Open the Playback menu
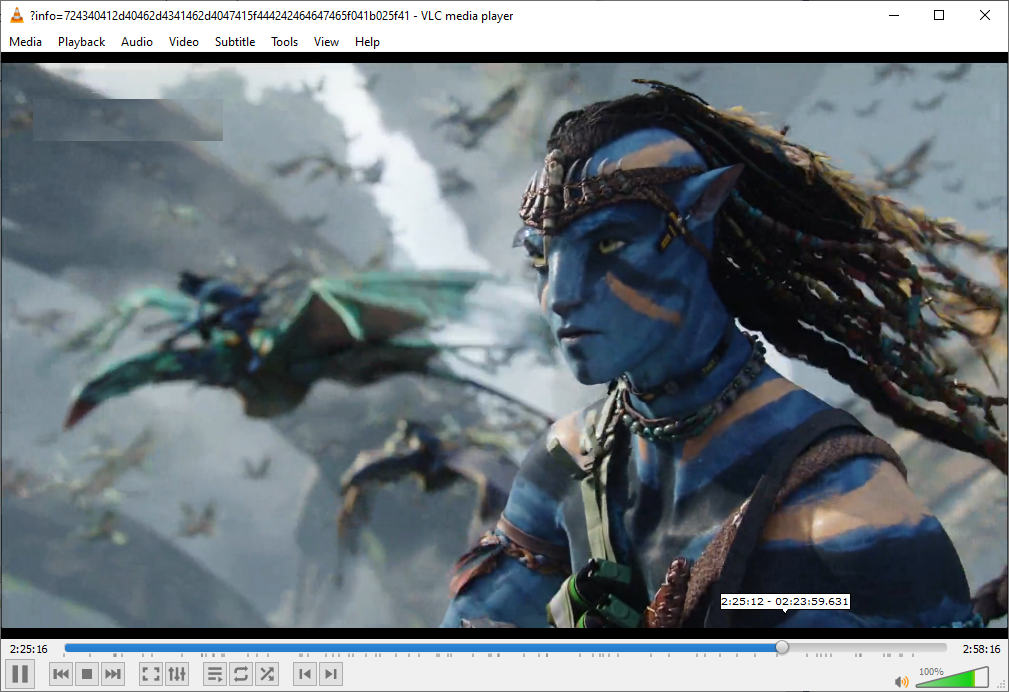Screen dimensions: 1009x692 [81, 42]
